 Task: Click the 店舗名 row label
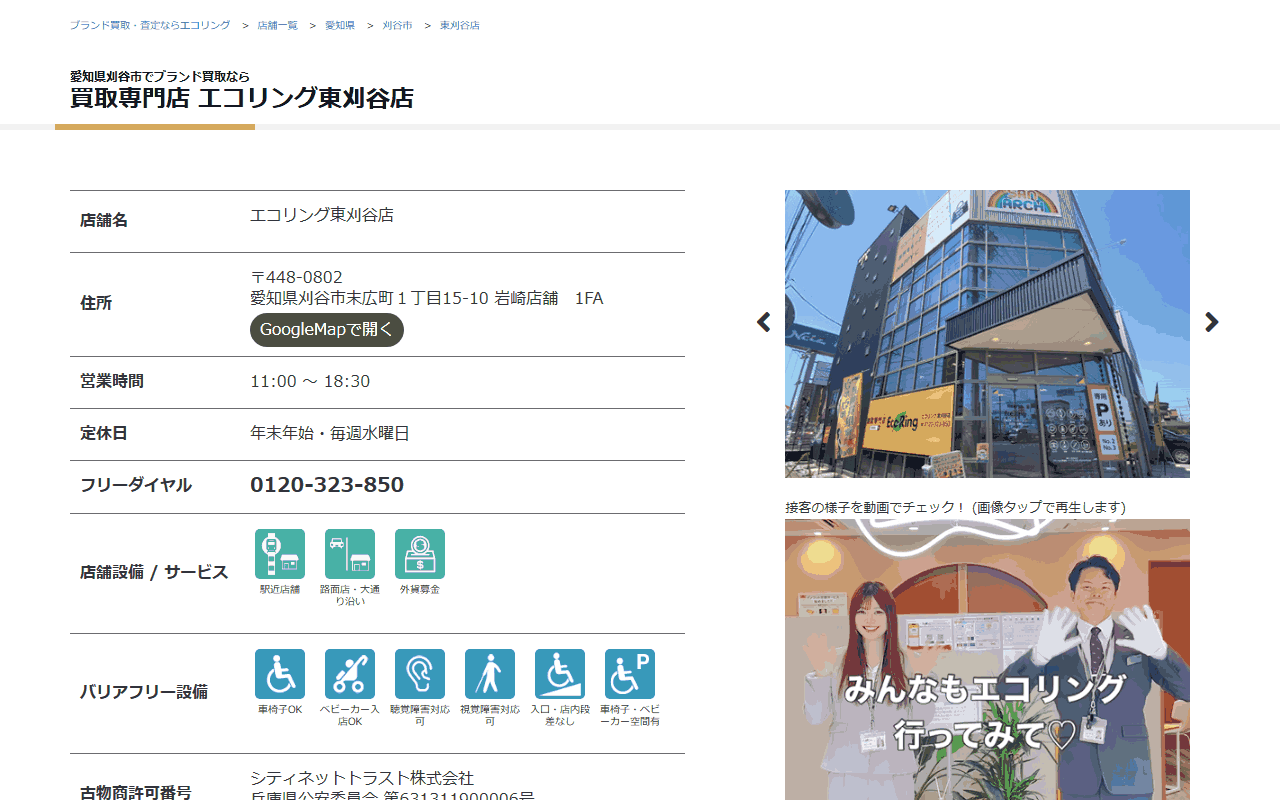104,220
